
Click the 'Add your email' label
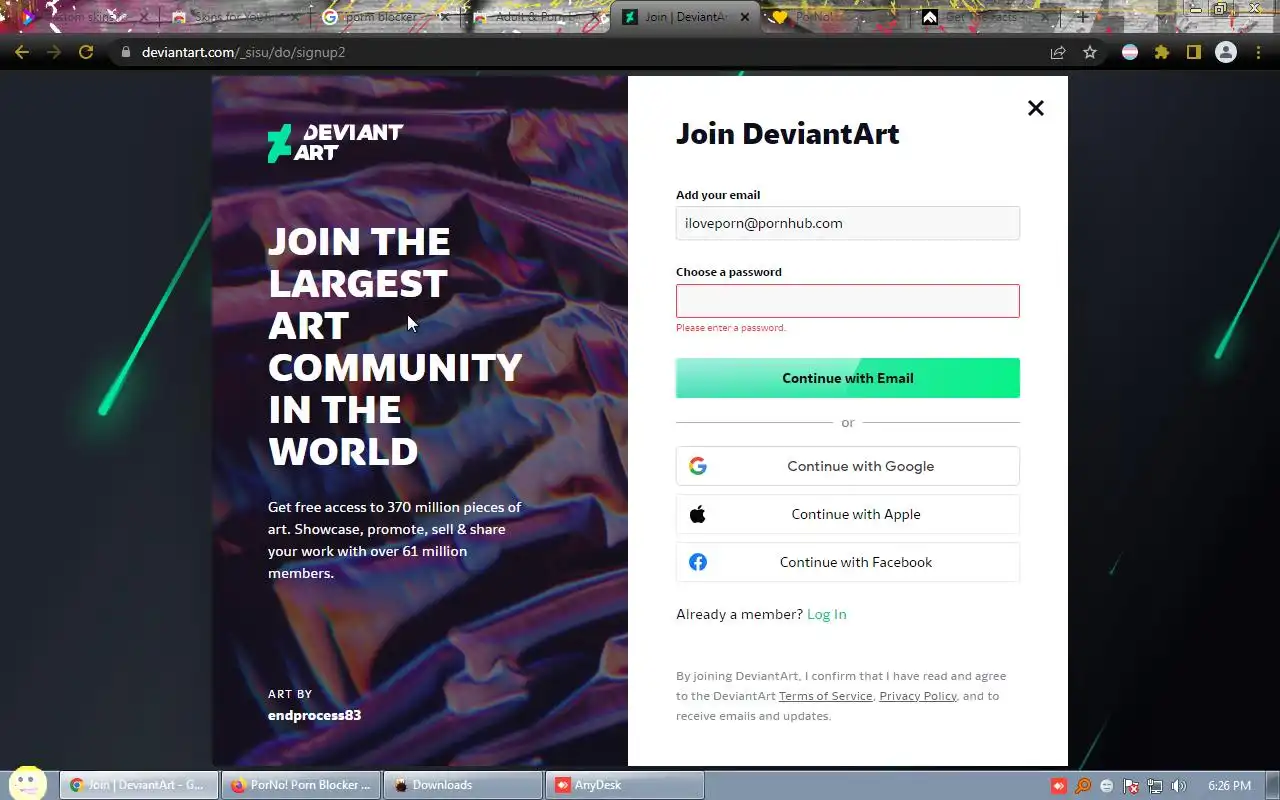coord(718,195)
